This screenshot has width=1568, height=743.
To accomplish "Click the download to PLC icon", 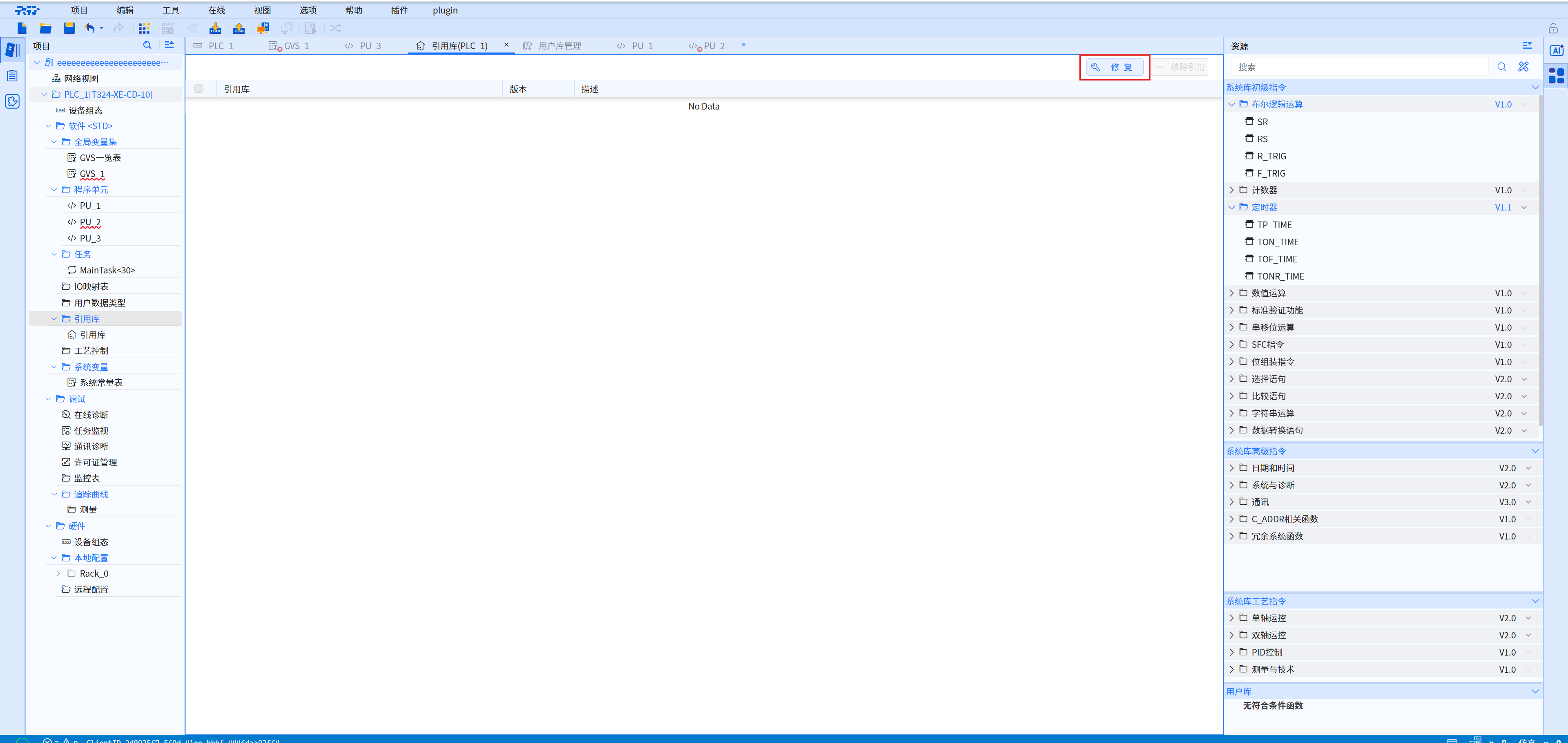I will [x=215, y=28].
